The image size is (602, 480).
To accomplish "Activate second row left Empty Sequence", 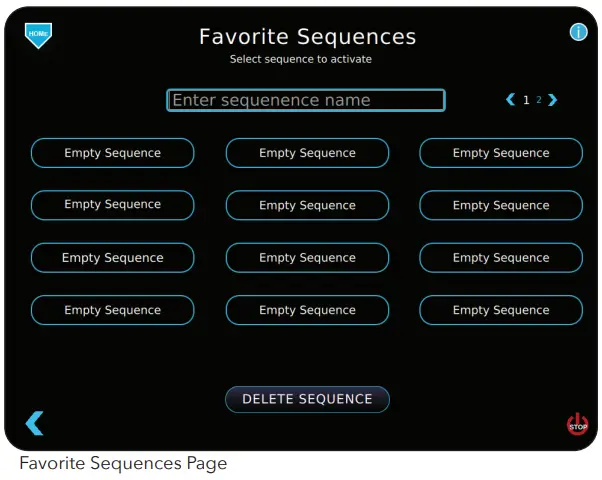I will tap(112, 205).
